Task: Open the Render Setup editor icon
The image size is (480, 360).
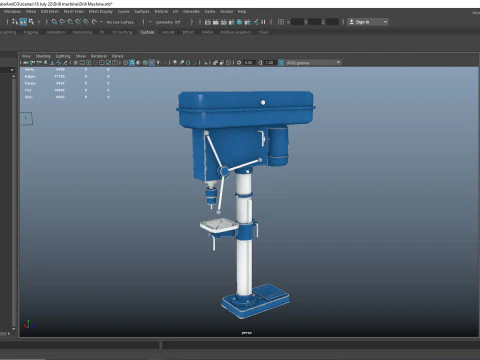Action: point(247,22)
